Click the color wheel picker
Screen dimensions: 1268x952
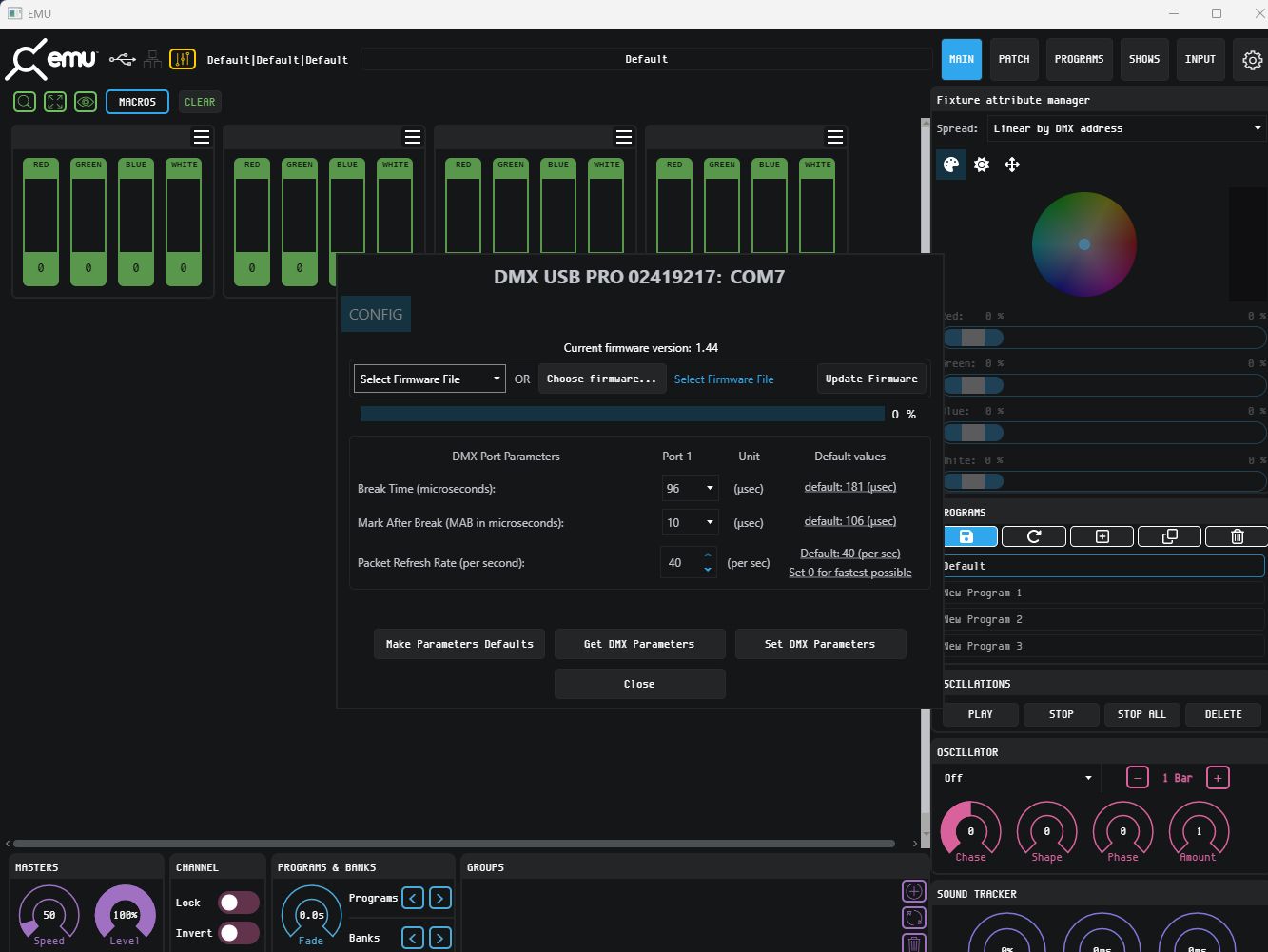point(1084,244)
